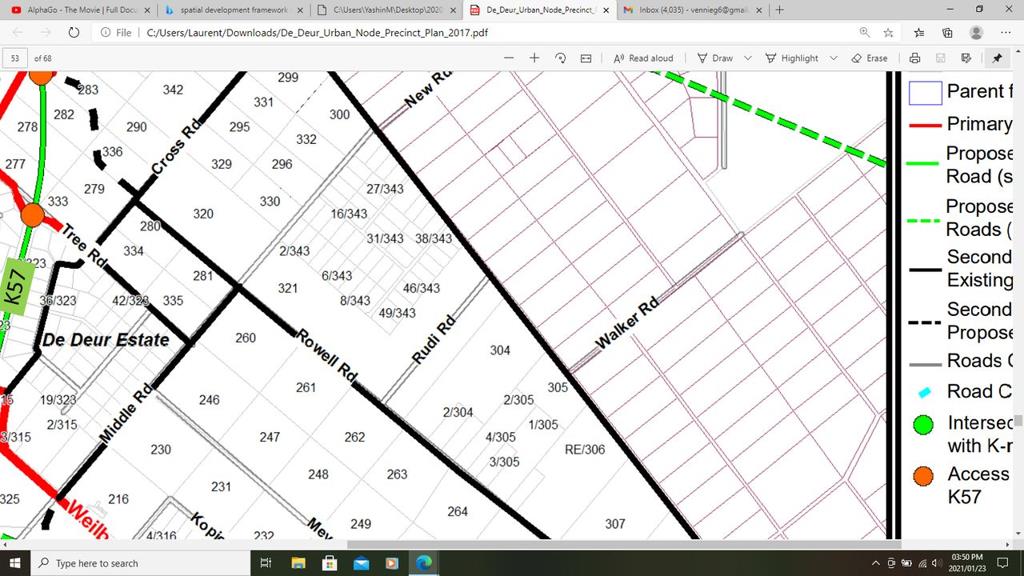Expand the Highlight color options arrow
Screen dimensions: 1024x576
[x=833, y=58]
